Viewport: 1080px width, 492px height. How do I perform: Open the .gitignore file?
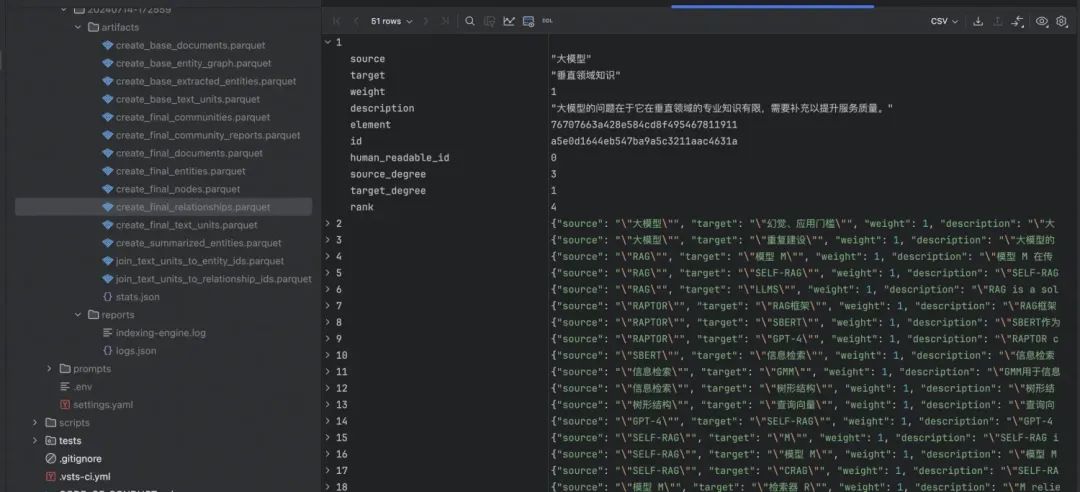pos(80,458)
